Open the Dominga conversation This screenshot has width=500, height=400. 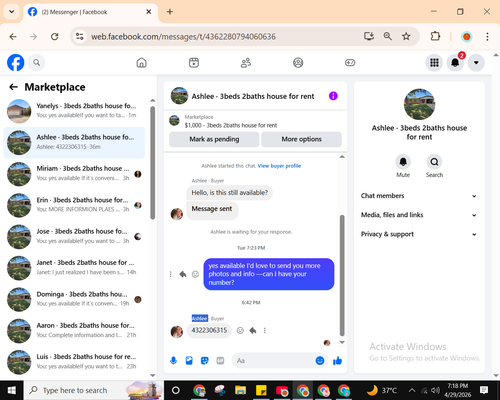[74, 299]
